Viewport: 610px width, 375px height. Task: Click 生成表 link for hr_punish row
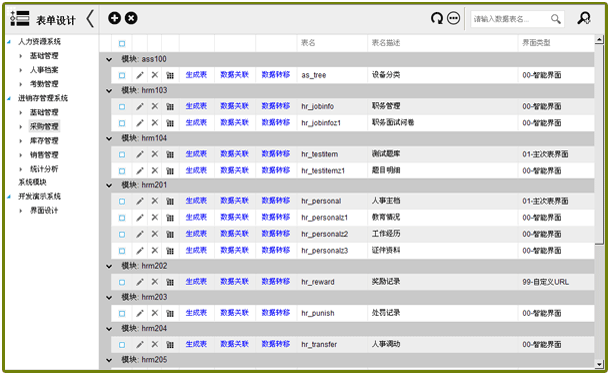point(196,313)
